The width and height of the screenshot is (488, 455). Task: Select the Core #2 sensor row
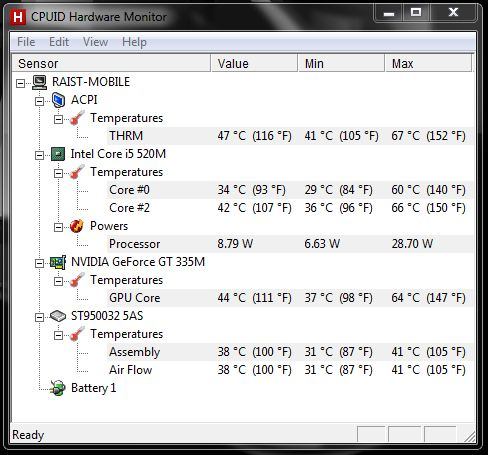pos(290,208)
